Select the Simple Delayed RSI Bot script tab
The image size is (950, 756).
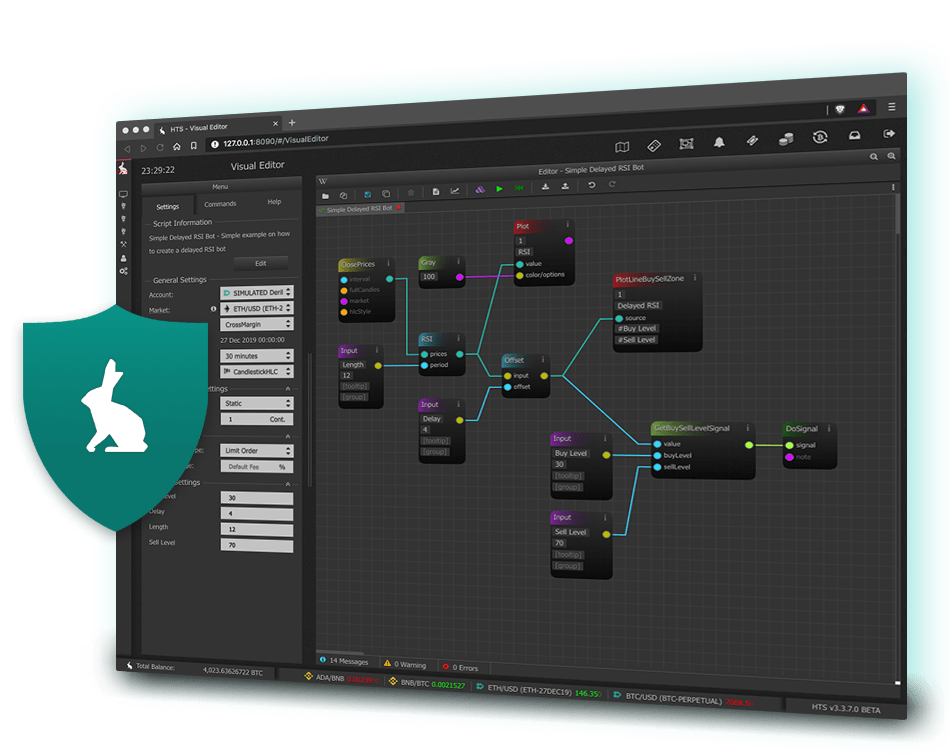[359, 209]
